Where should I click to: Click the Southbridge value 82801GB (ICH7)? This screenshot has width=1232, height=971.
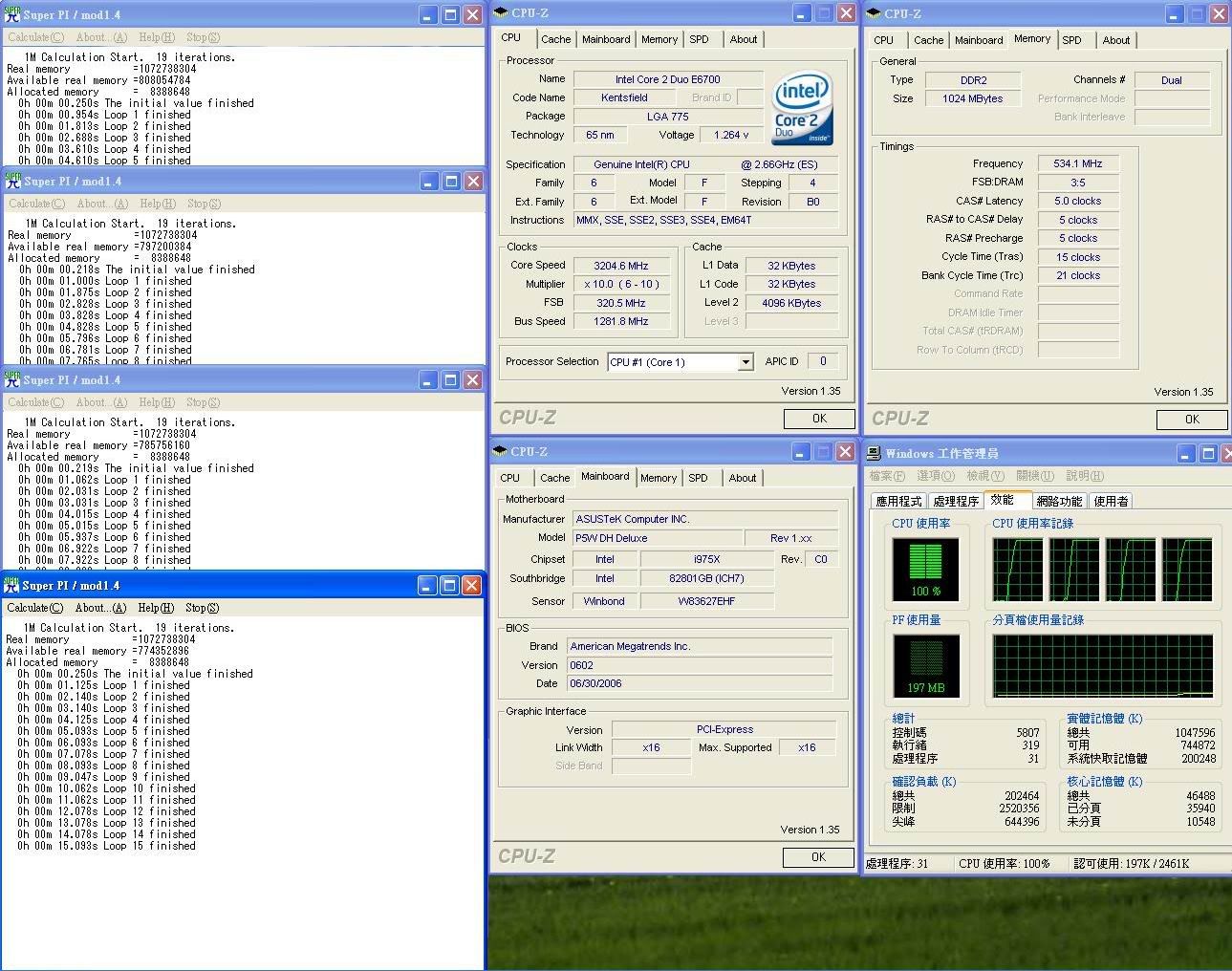(x=707, y=578)
